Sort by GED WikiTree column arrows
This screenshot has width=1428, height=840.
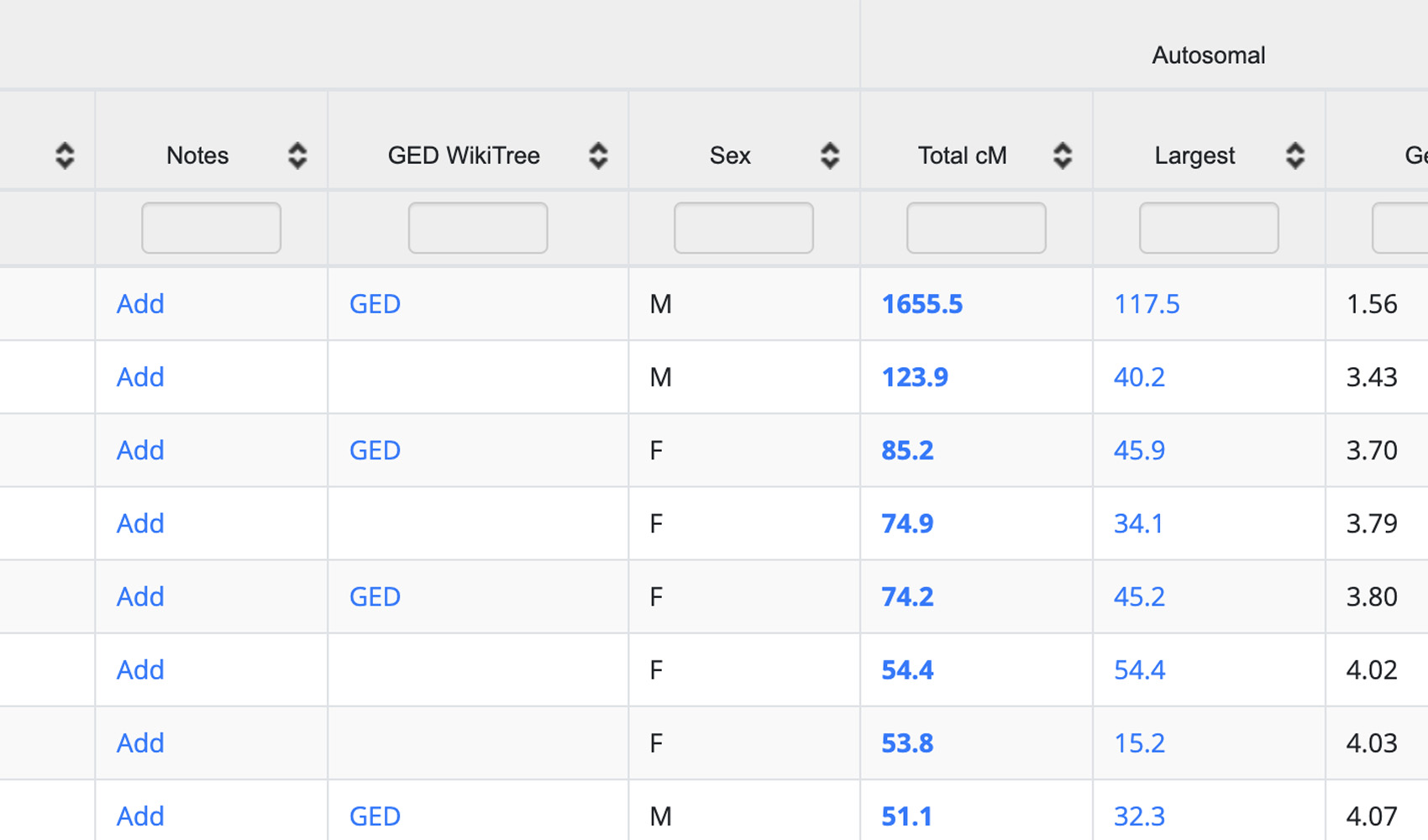pos(598,155)
